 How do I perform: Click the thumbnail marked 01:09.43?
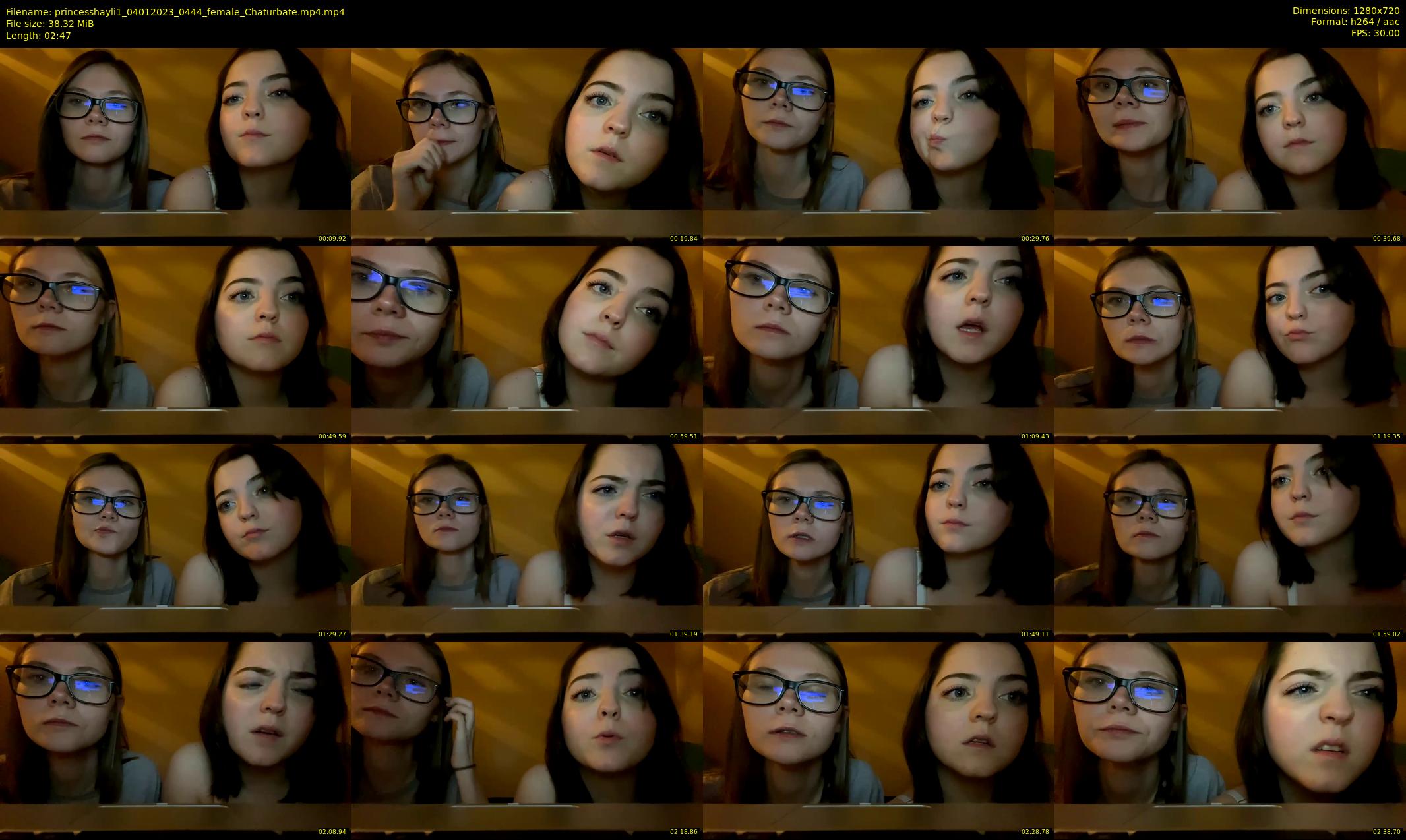point(878,344)
